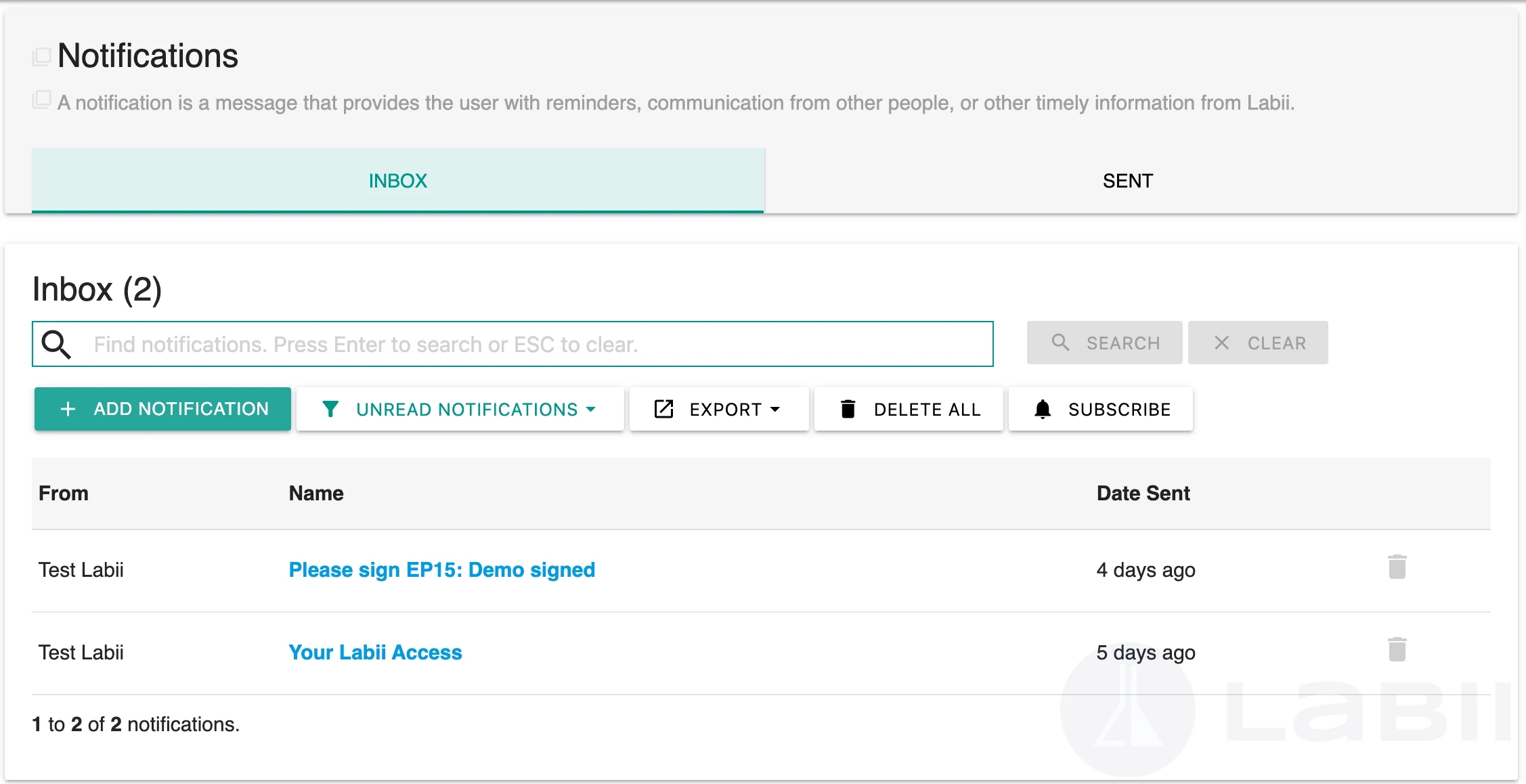Open 'Please sign EP15: Demo signed' link
Image resolution: width=1526 pixels, height=784 pixels.
click(441, 570)
